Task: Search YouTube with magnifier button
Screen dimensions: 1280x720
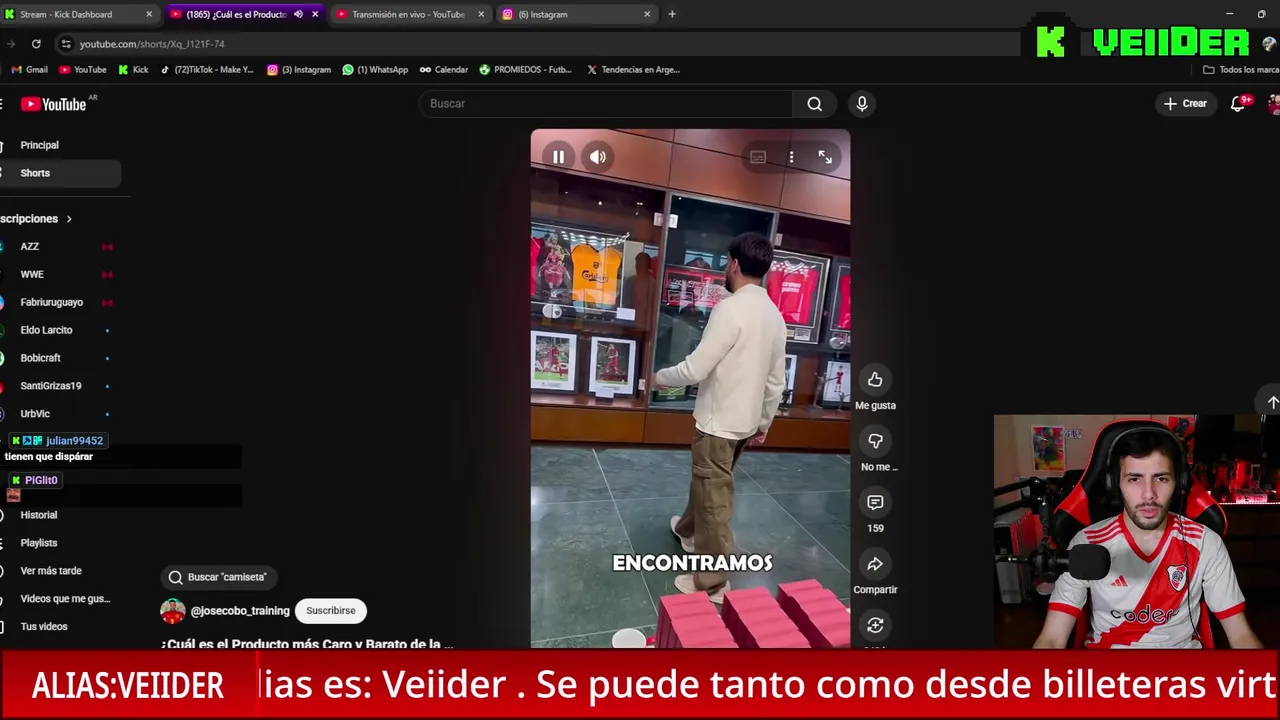Action: point(815,104)
